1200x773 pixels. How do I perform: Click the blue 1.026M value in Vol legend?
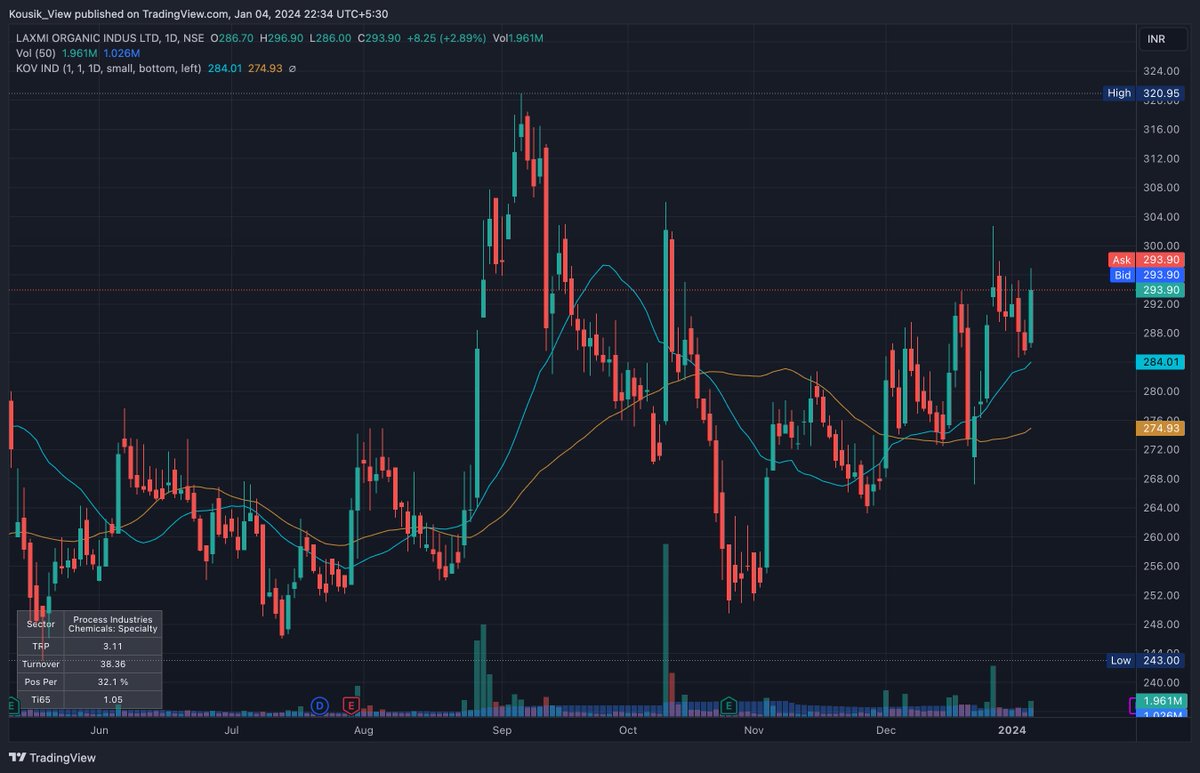click(122, 53)
